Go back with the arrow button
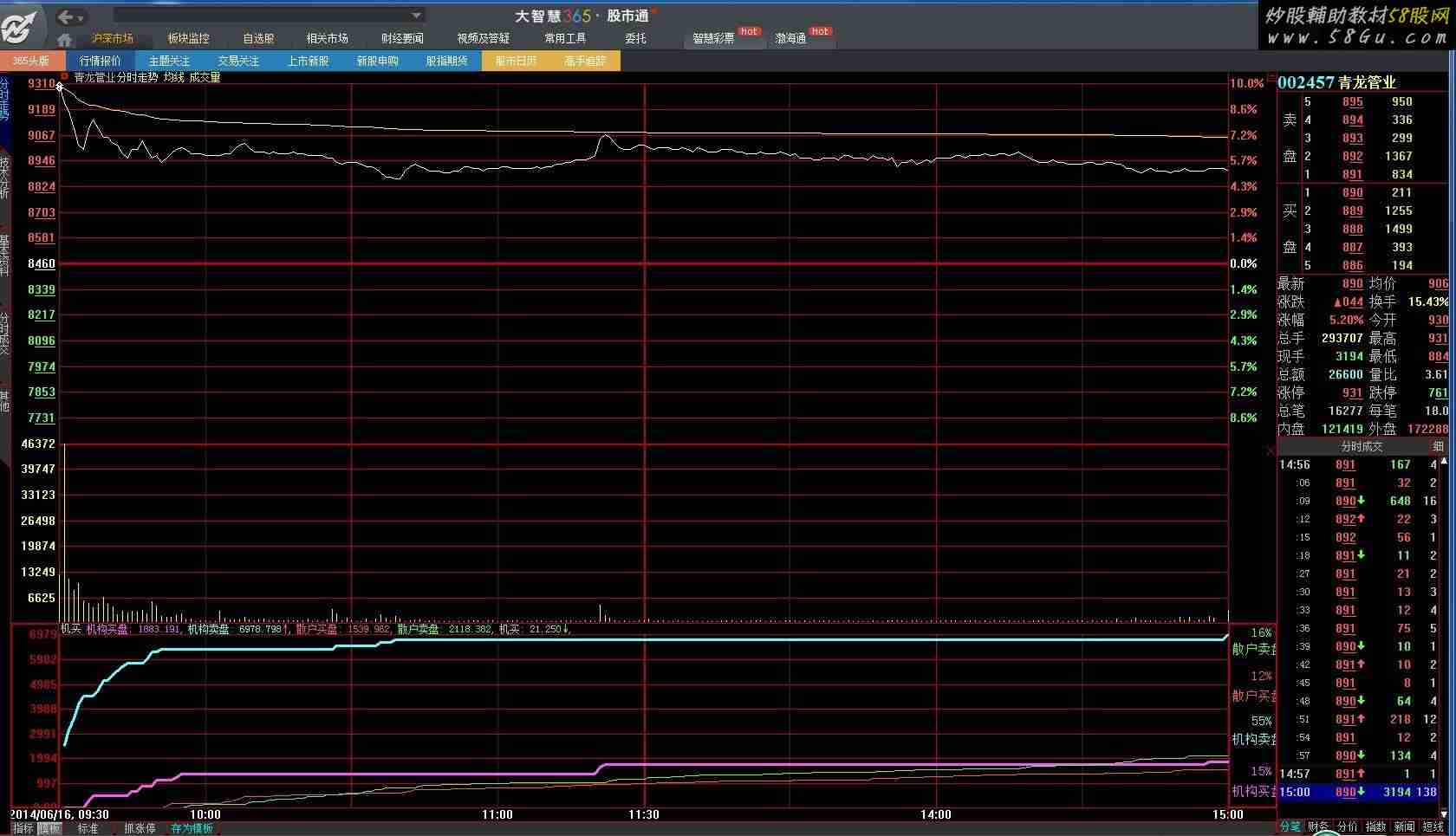The image size is (1456, 836). point(66,16)
